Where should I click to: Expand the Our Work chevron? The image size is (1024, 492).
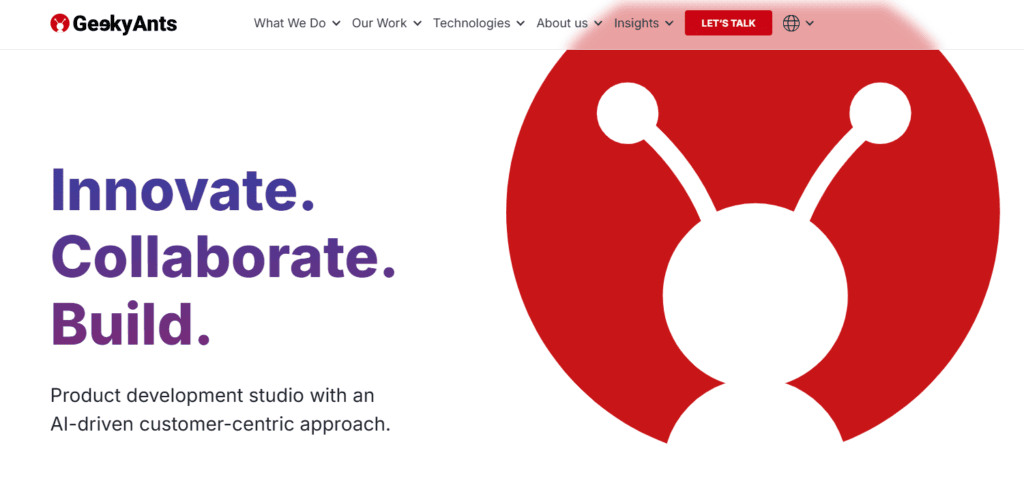(416, 24)
